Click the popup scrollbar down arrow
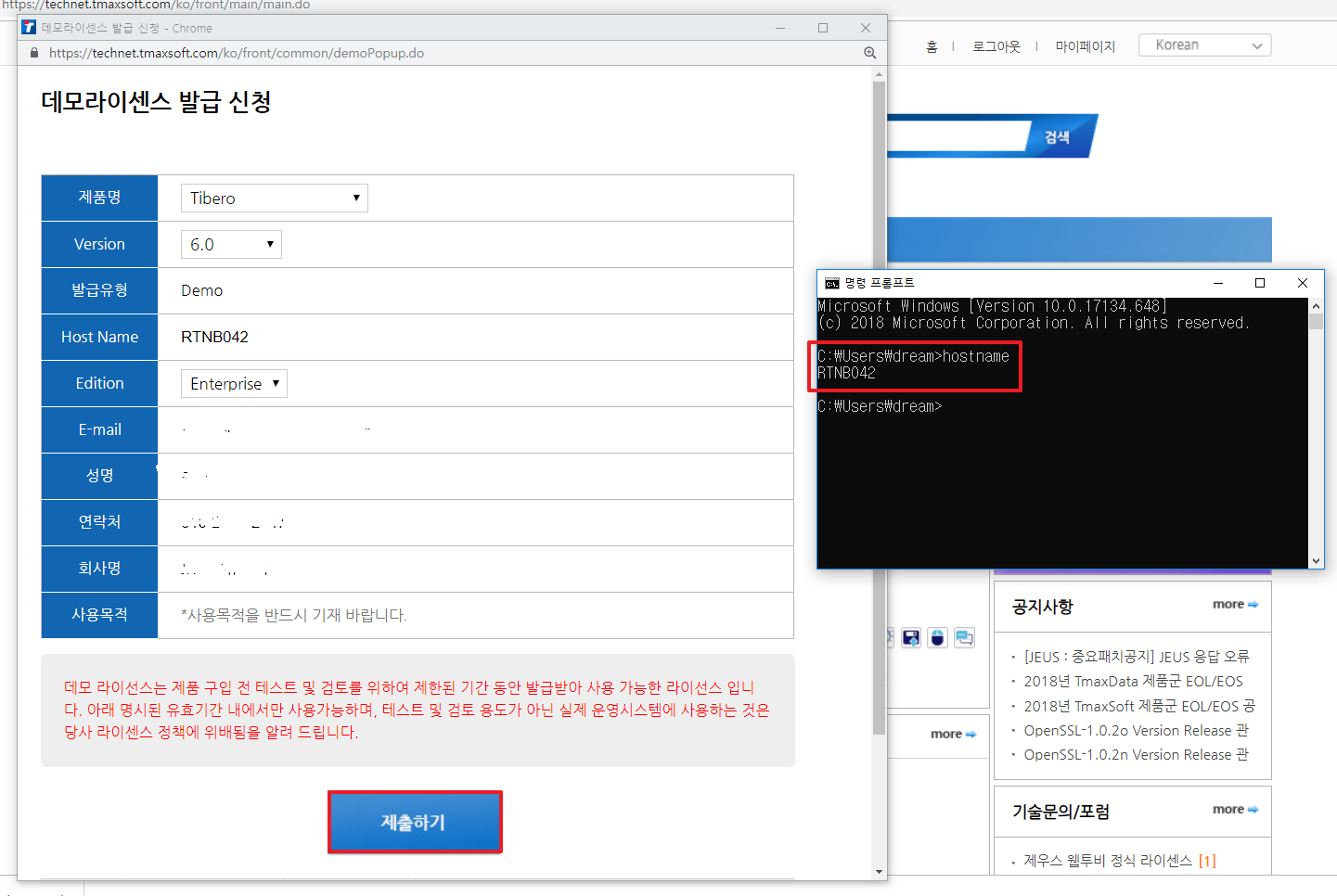Image resolution: width=1337 pixels, height=896 pixels. [879, 872]
